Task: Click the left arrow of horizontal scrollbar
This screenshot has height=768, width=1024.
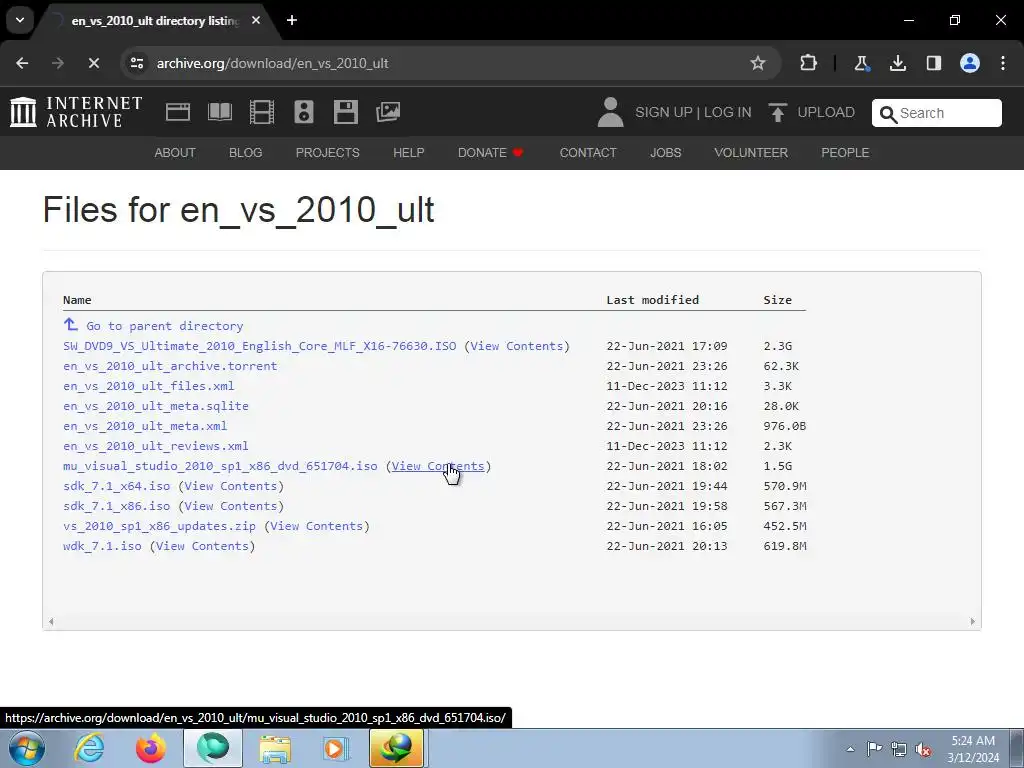Action: 51,622
